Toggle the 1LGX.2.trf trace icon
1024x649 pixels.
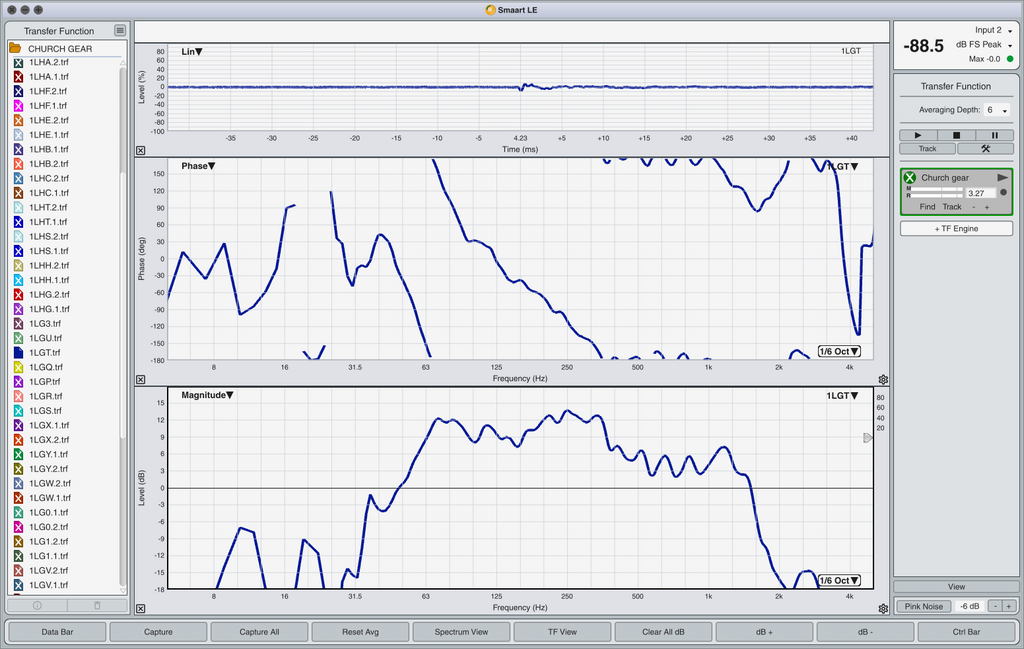(x=18, y=440)
